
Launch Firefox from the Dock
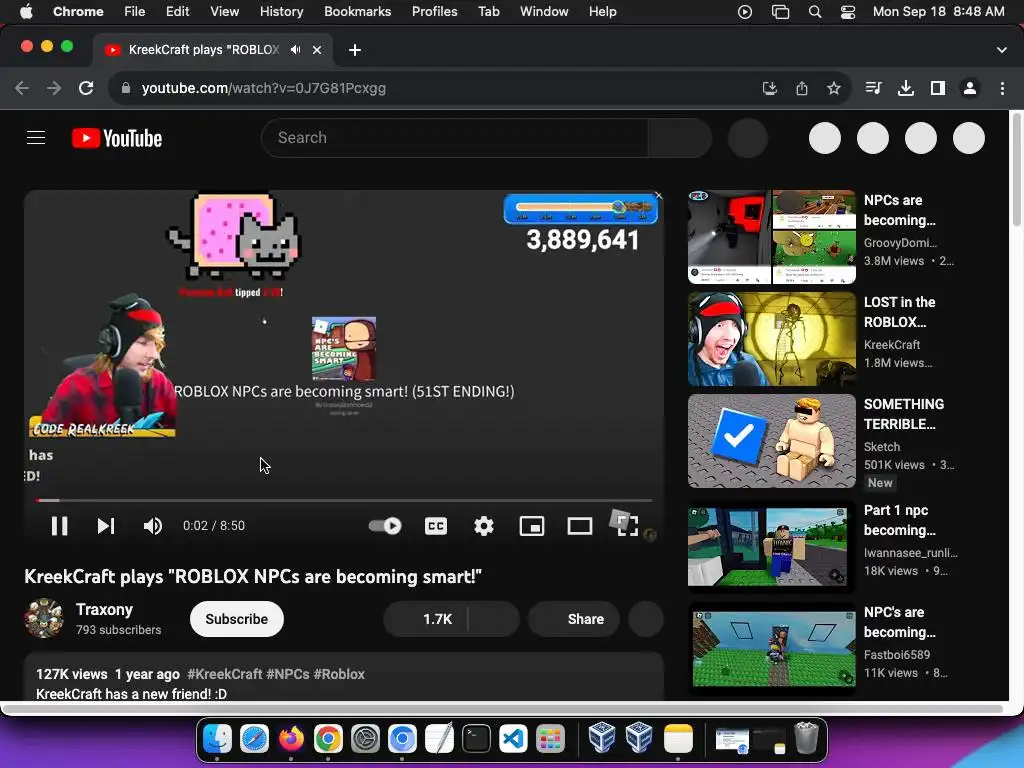pos(291,739)
